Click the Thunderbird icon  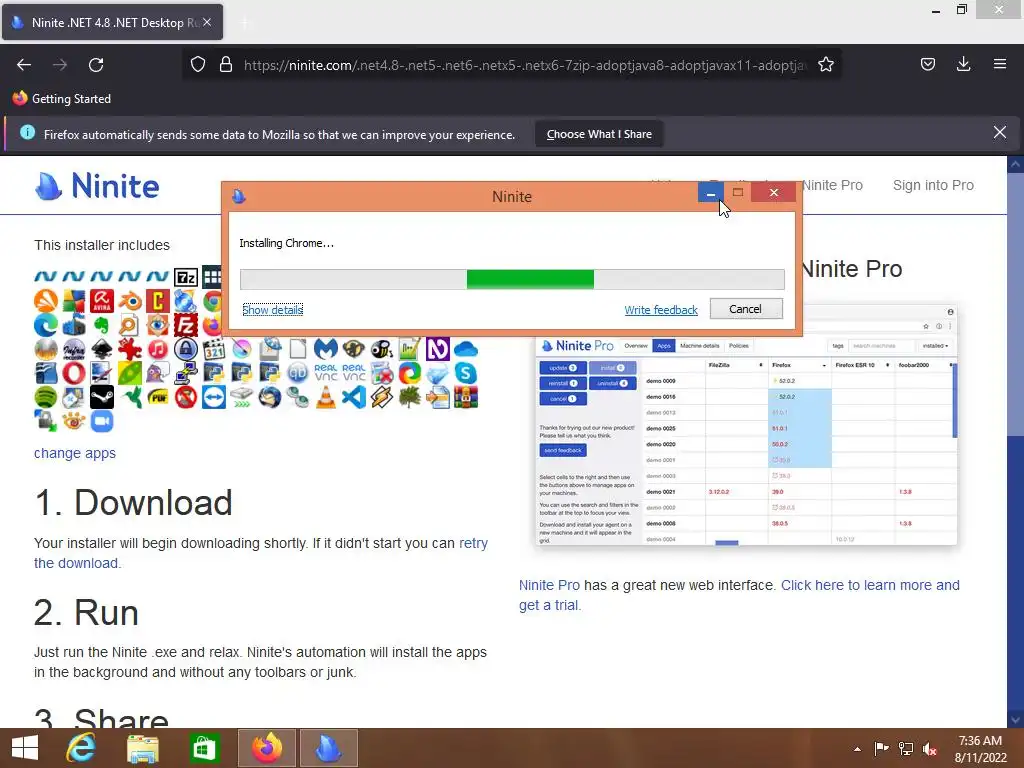coord(270,397)
